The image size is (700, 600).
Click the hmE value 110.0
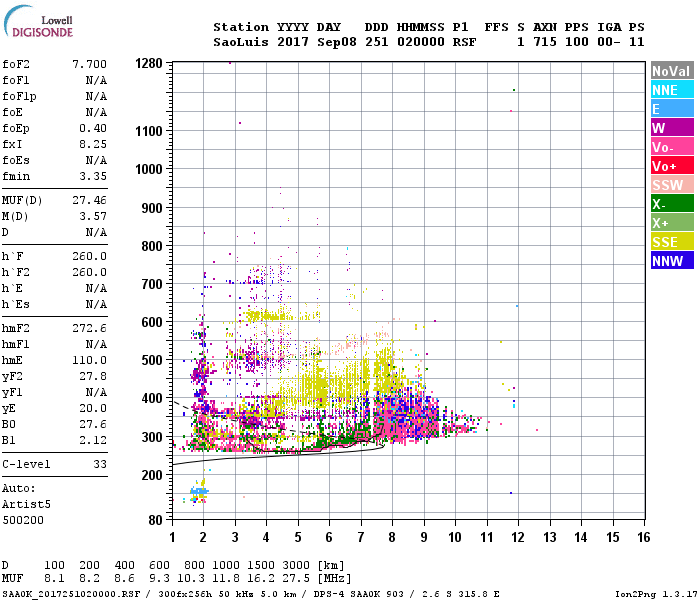point(89,360)
